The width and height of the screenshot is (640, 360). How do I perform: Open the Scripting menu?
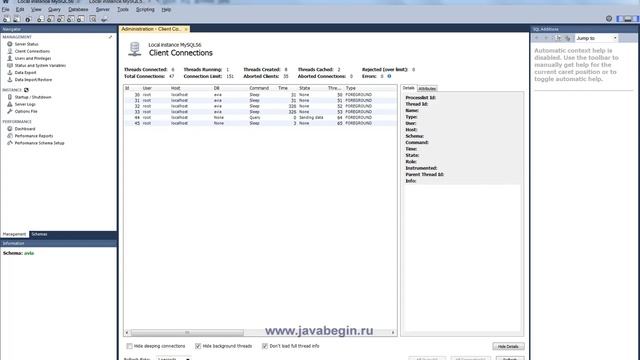pyautogui.click(x=145, y=9)
